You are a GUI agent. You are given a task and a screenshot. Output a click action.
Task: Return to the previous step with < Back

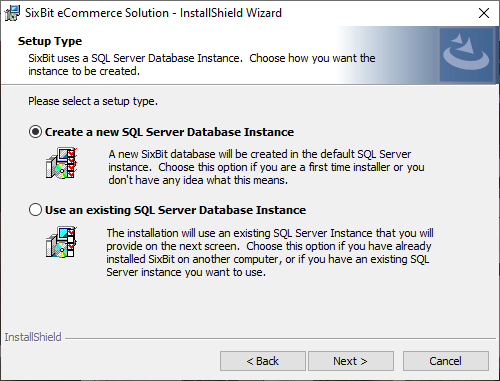point(263,361)
